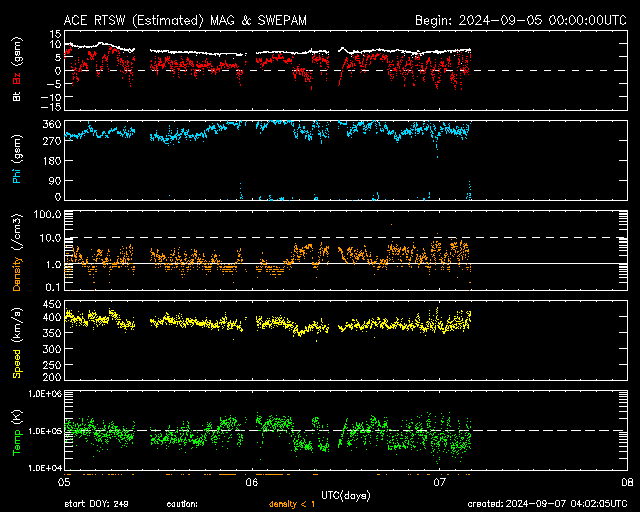This screenshot has width=640, height=512.
Task: Click the '250' speed axis value
Action: click(x=52, y=365)
